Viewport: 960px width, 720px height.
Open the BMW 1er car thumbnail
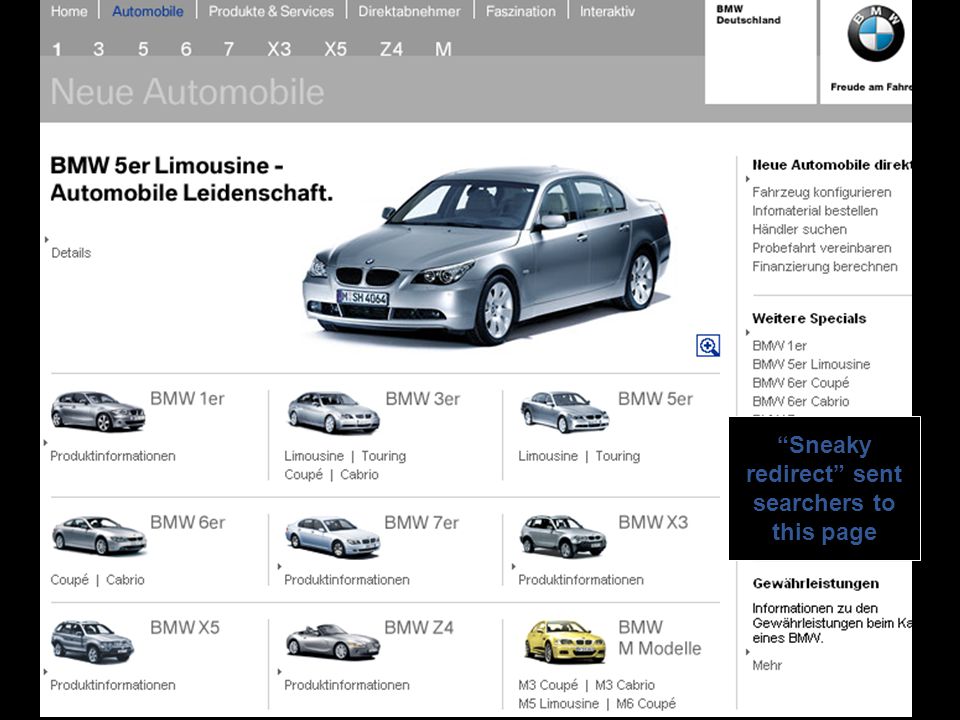[98, 411]
